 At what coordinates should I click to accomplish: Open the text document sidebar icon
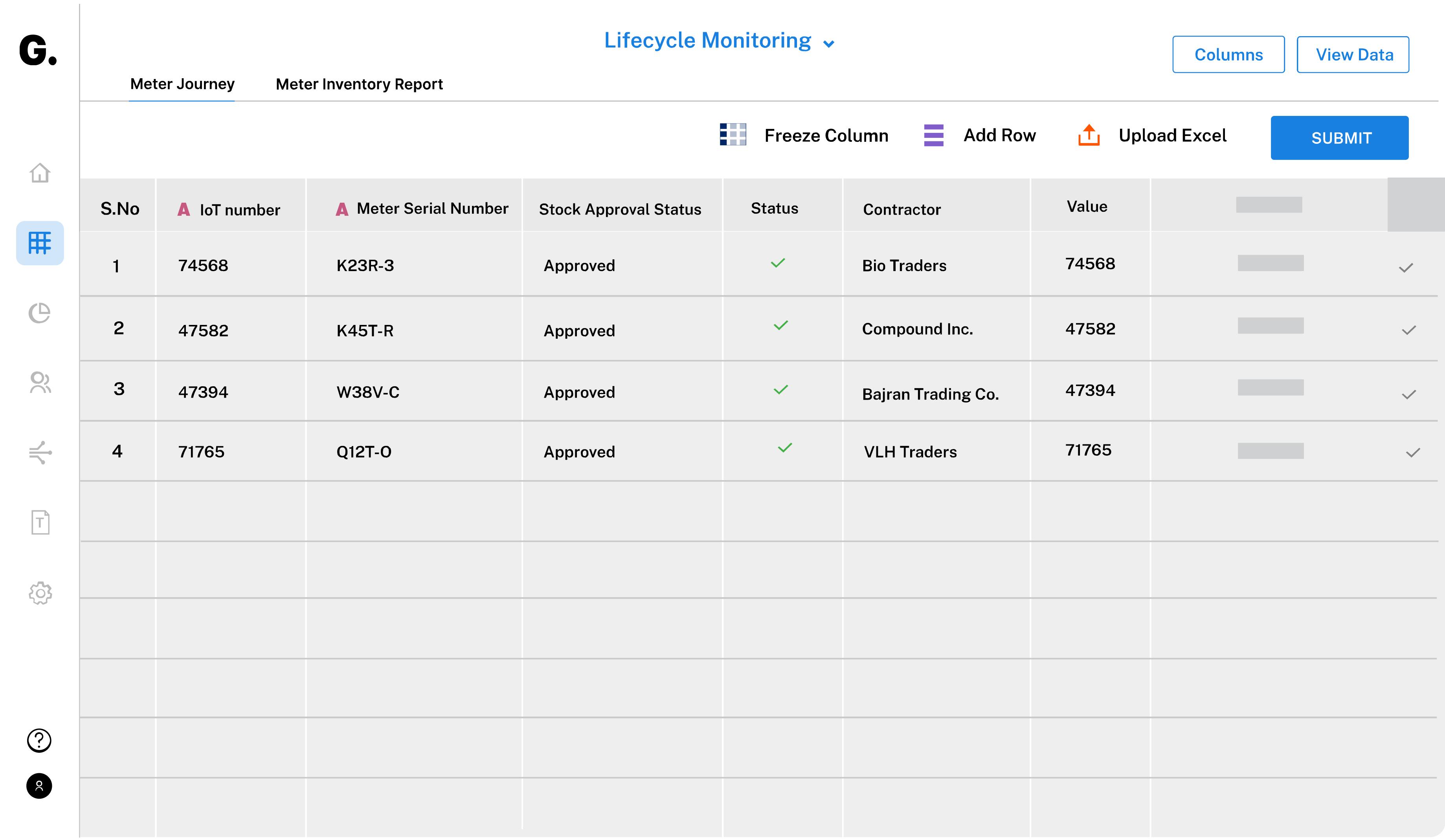pos(40,523)
